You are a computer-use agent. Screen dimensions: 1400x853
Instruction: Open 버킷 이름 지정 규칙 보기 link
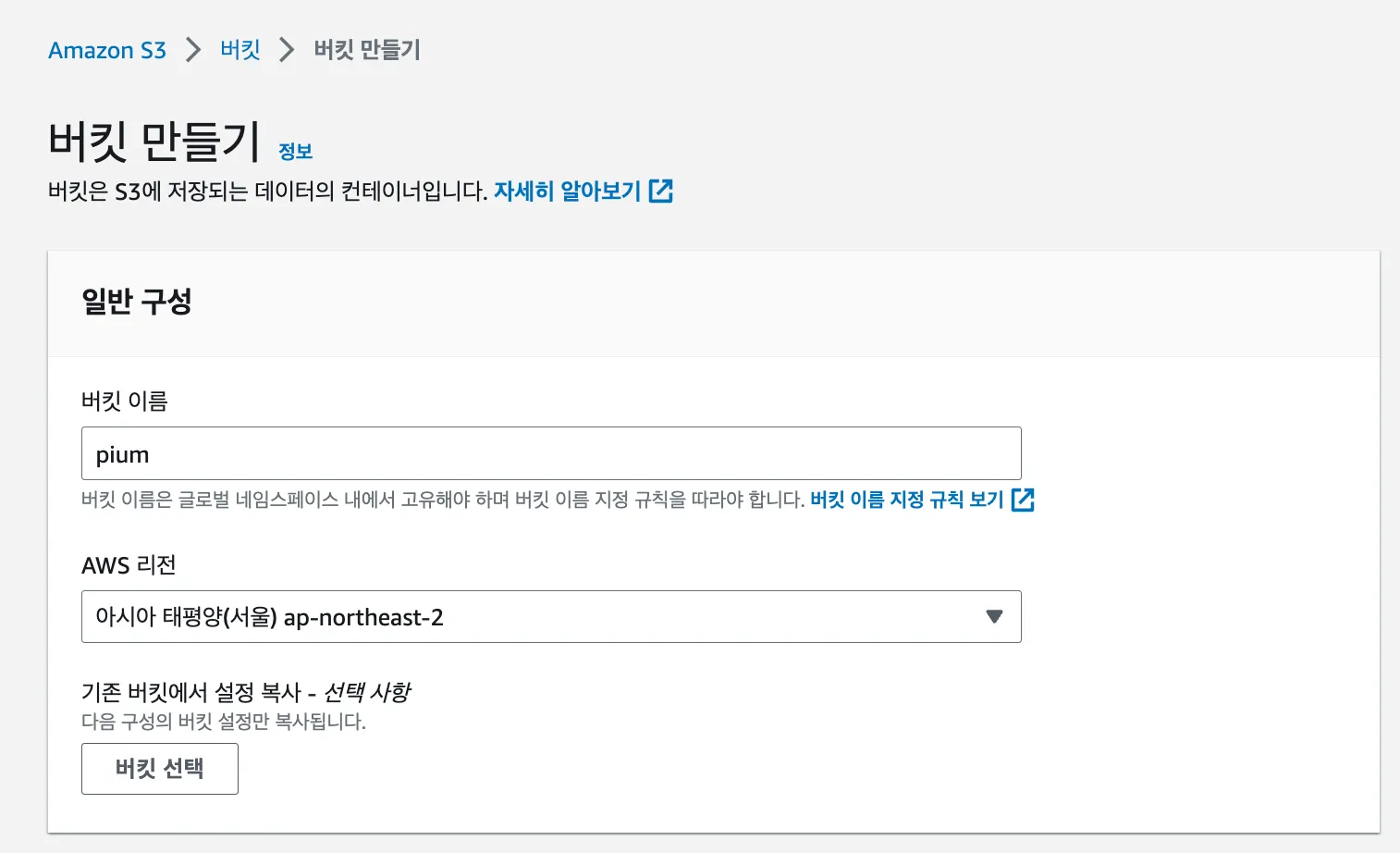[x=906, y=500]
